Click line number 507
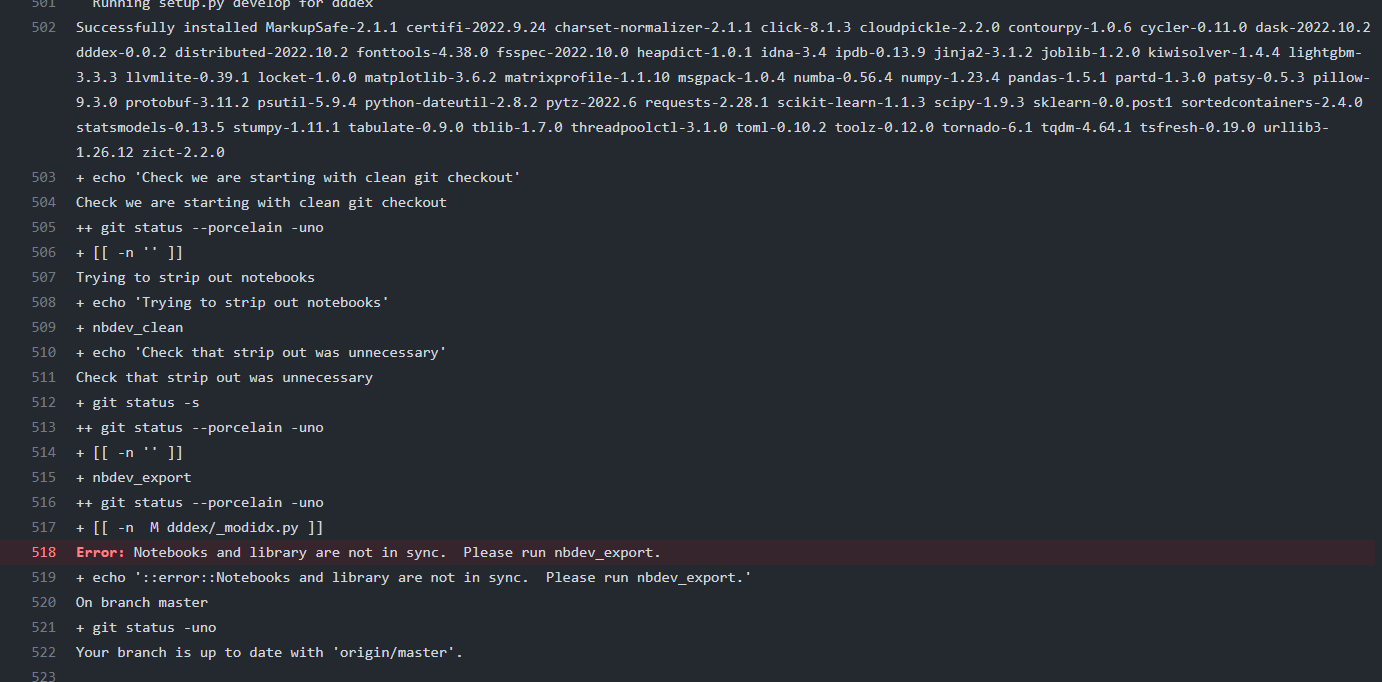This screenshot has height=682, width=1382. pos(43,277)
